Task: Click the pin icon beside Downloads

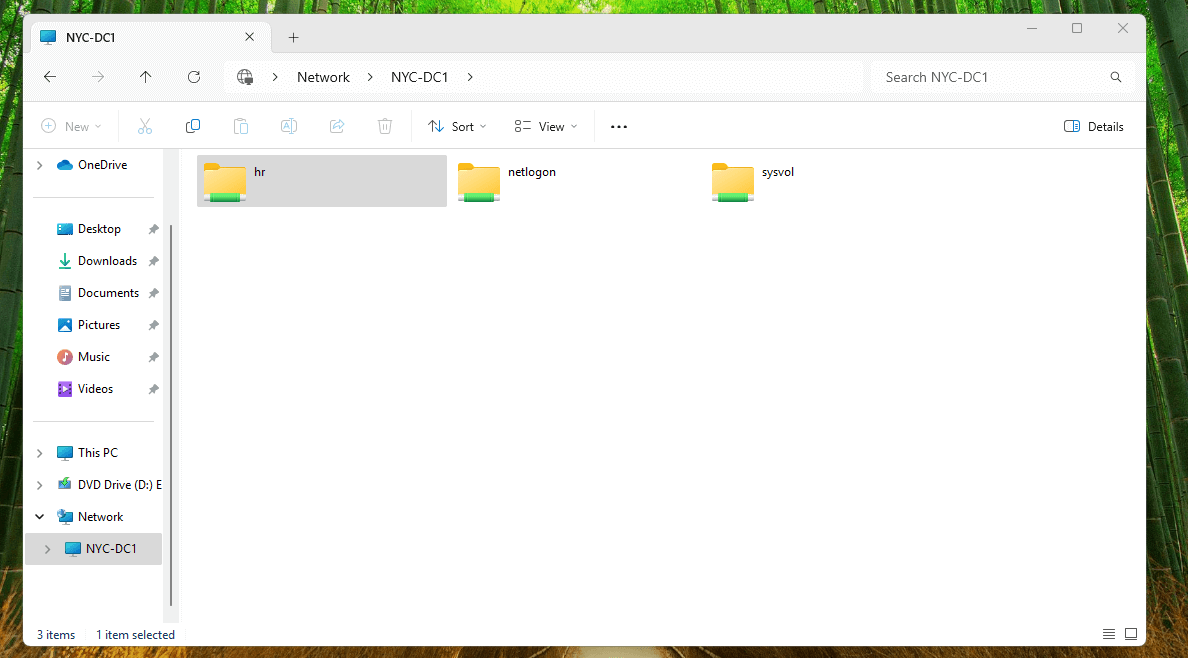Action: [153, 261]
